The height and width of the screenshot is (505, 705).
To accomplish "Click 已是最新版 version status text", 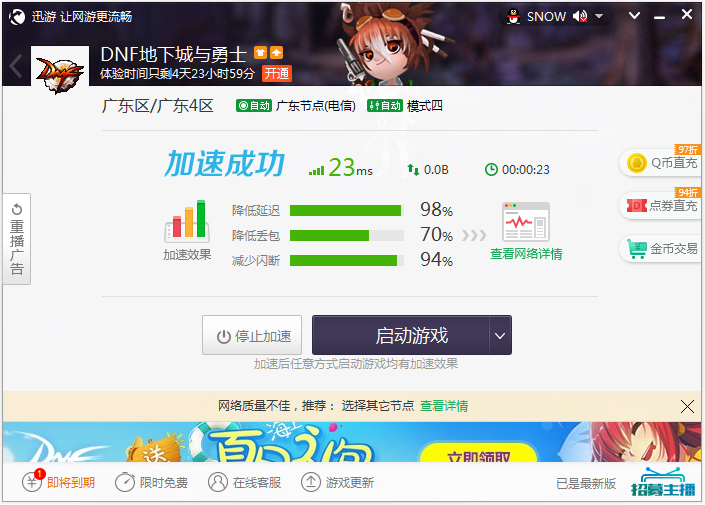I will point(586,483).
